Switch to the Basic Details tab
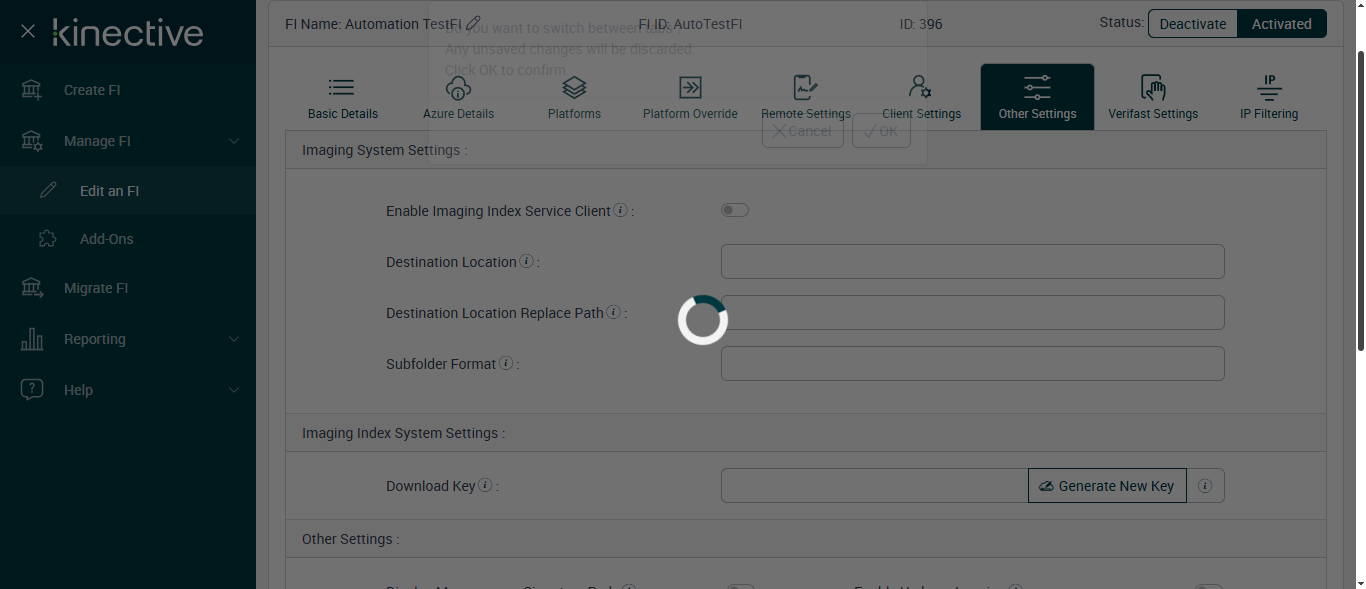This screenshot has width=1366, height=589. (x=343, y=97)
